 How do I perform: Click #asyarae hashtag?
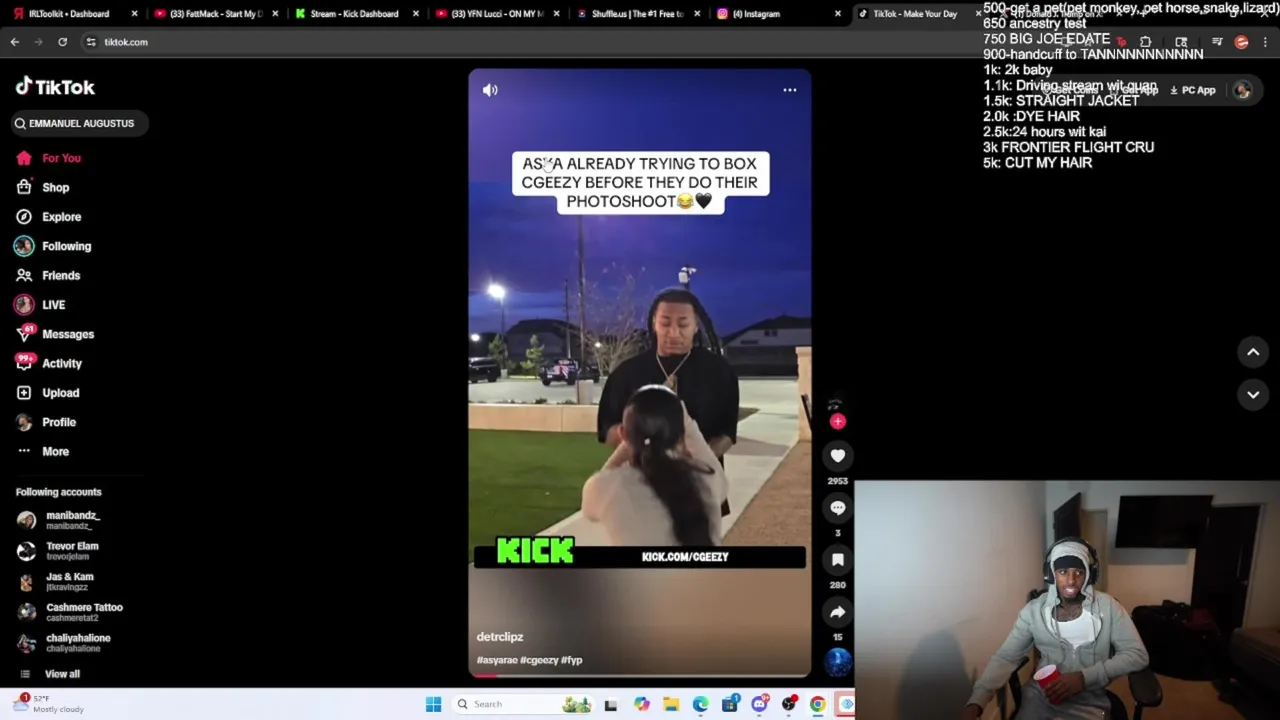497,660
